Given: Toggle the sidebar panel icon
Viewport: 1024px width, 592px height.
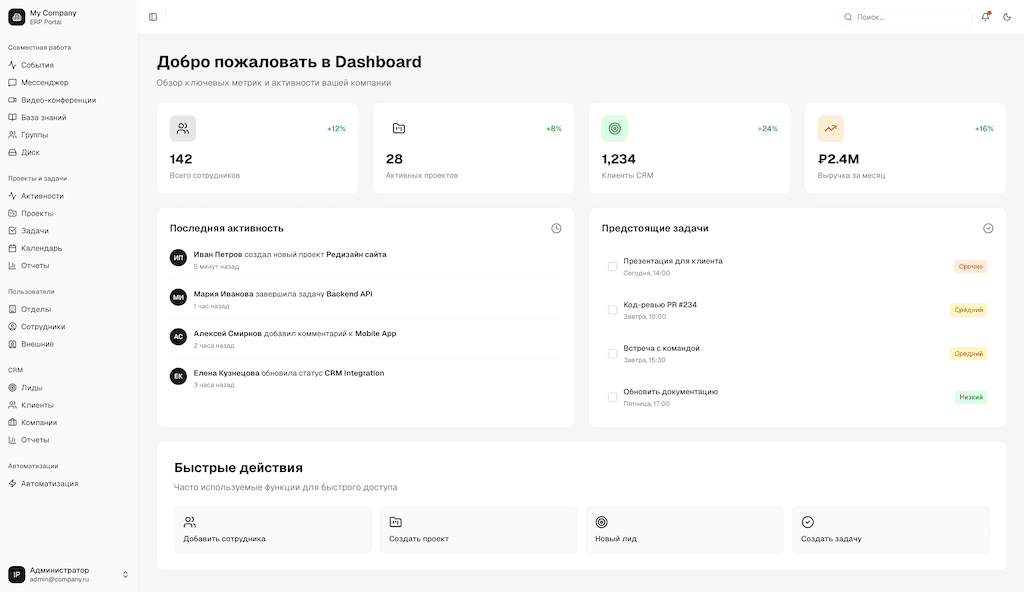Looking at the screenshot, I should [153, 17].
